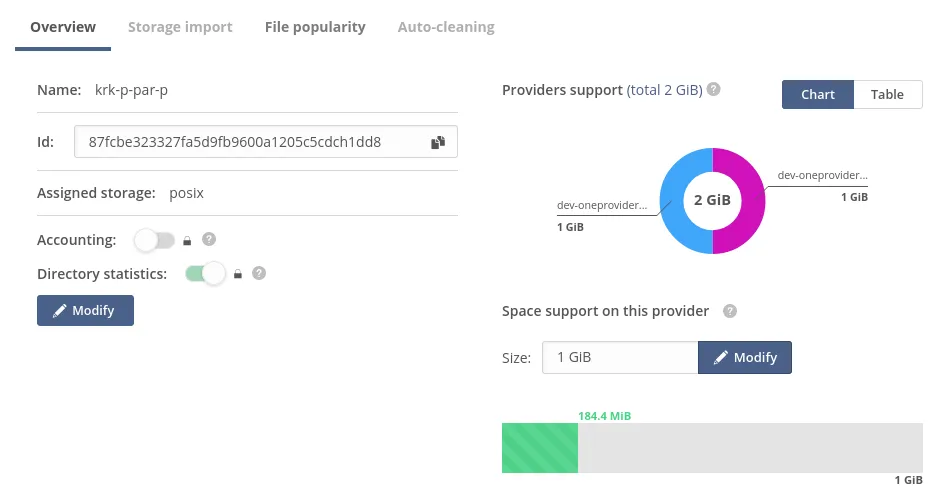949x499 pixels.
Task: Open the File popularity tab
Action: (315, 27)
